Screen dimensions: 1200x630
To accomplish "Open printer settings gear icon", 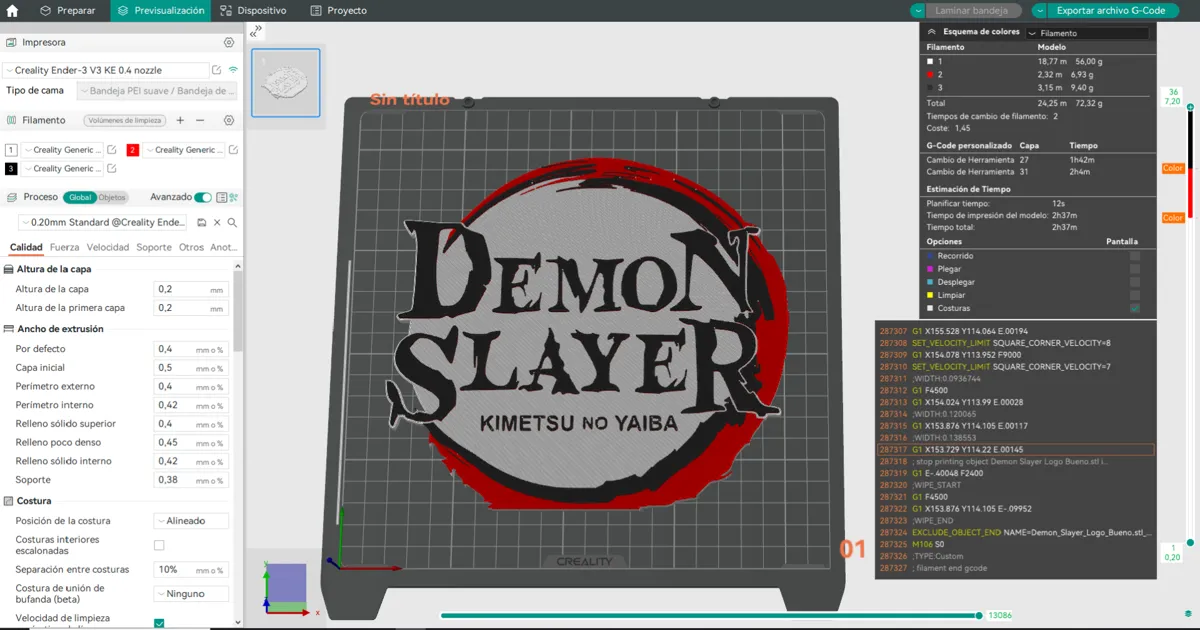I will tap(229, 43).
